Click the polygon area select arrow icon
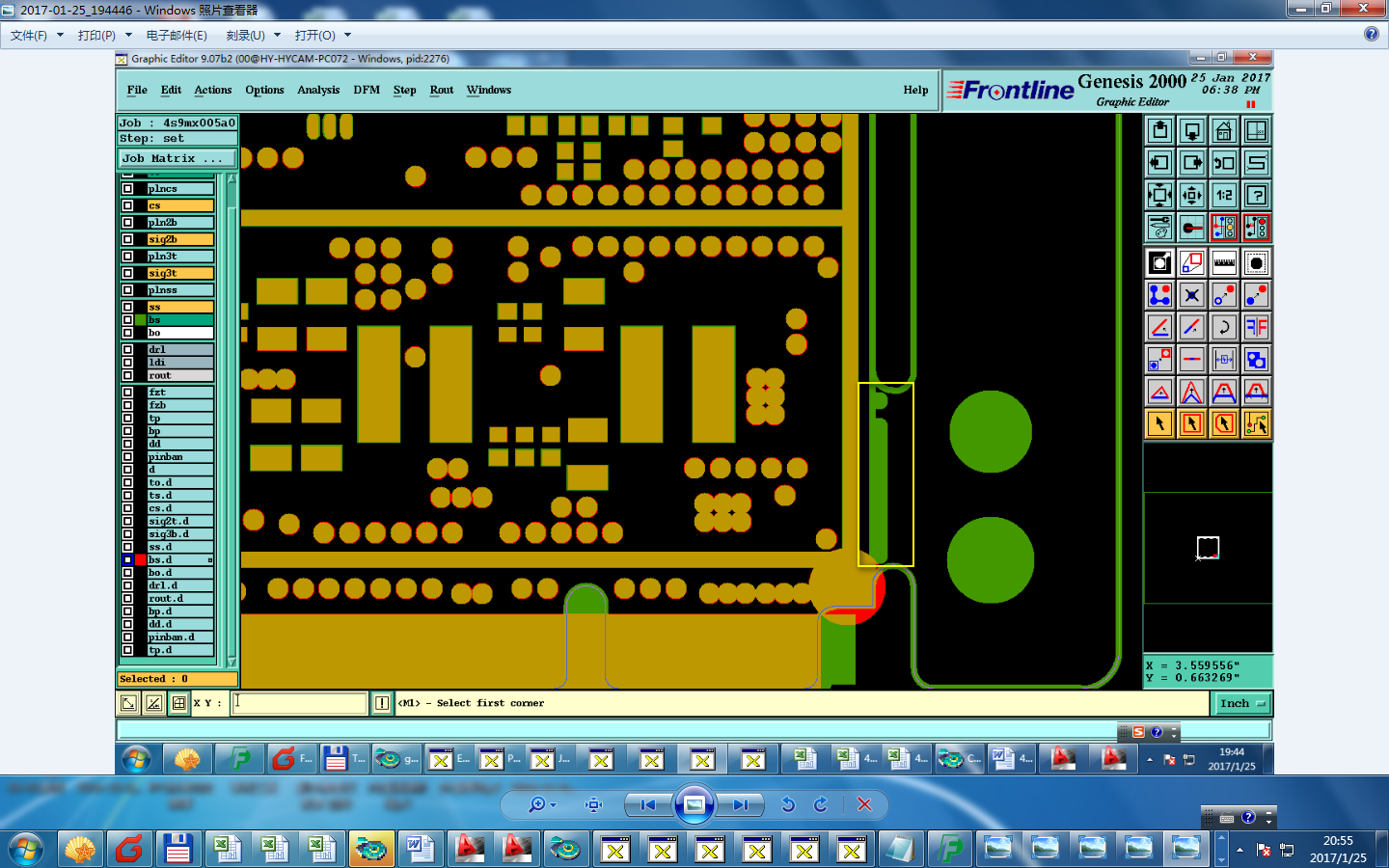Screen dimensions: 1389x868 tap(1224, 423)
